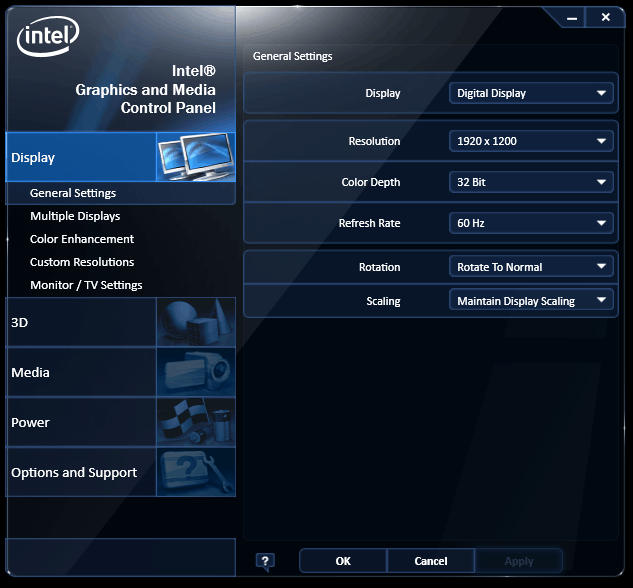
Task: Click the OK button
Action: click(x=343, y=561)
